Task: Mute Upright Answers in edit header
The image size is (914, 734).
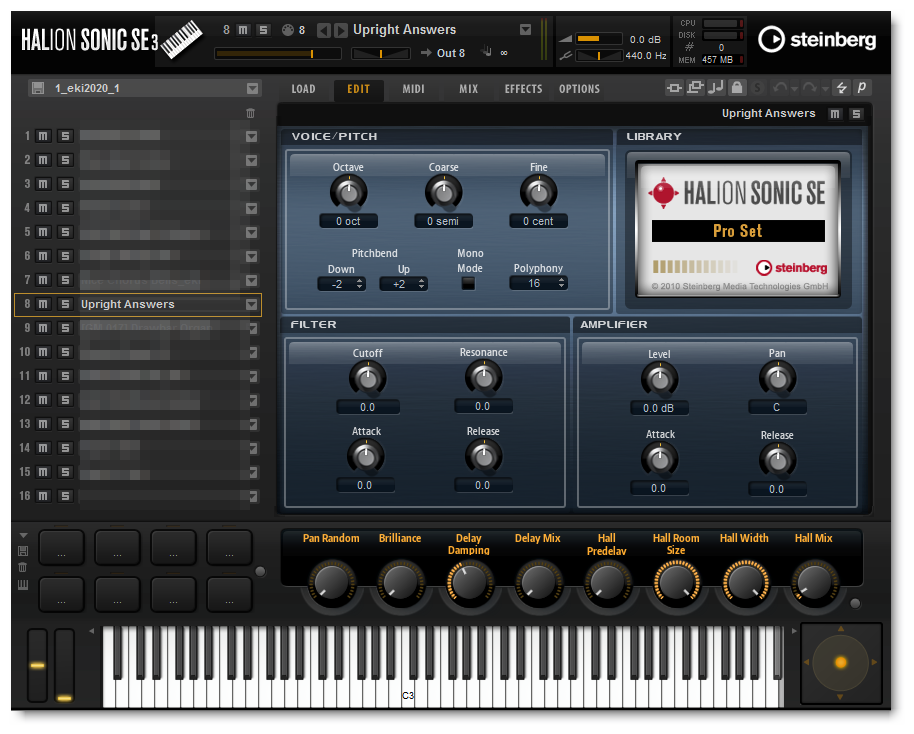Action: click(x=835, y=114)
